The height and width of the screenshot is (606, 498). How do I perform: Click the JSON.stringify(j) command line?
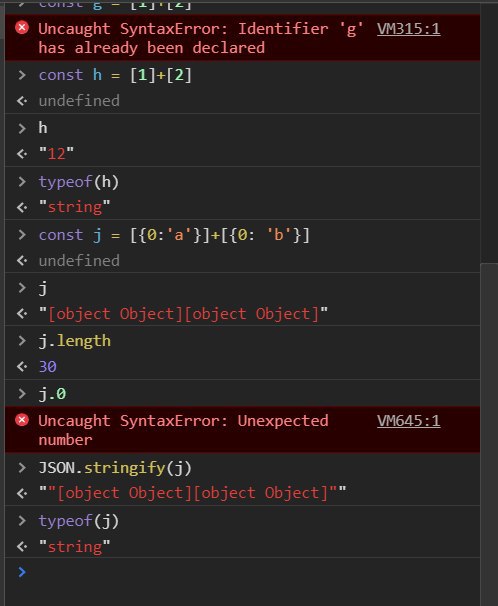coord(115,468)
